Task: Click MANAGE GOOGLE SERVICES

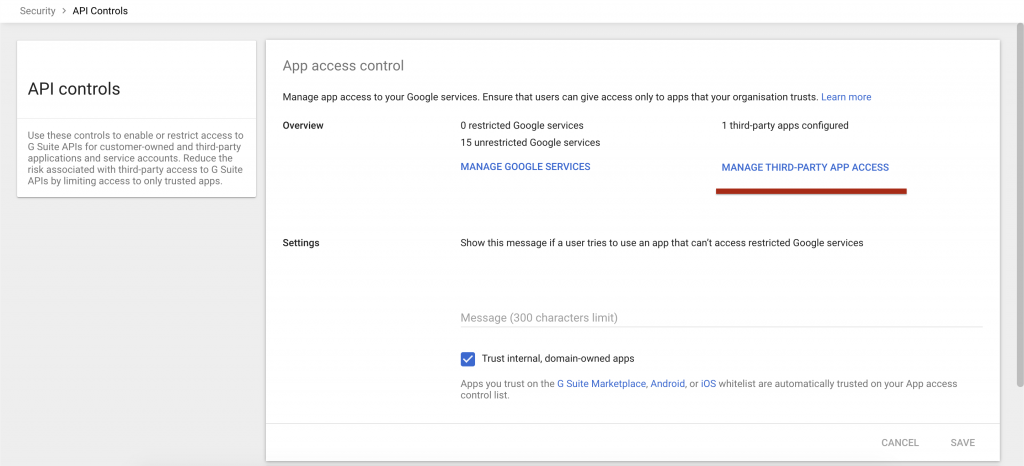Action: pyautogui.click(x=525, y=166)
